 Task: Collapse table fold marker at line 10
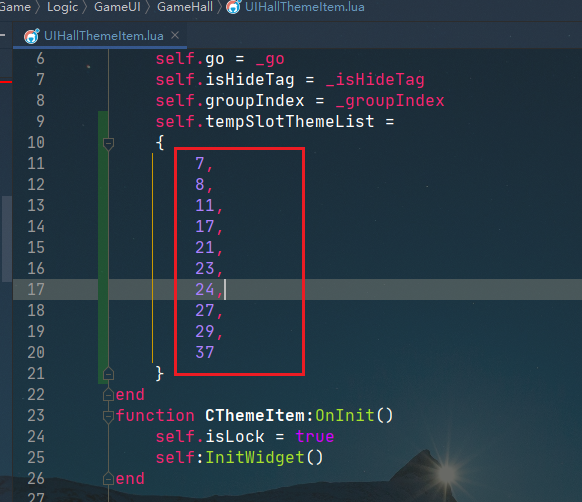(108, 143)
